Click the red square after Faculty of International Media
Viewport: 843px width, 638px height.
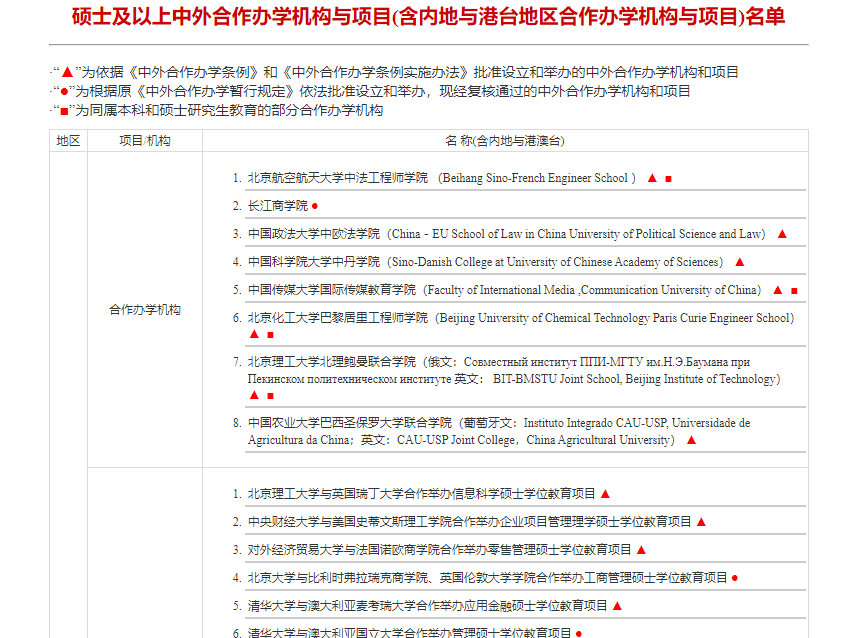pyautogui.click(x=794, y=291)
